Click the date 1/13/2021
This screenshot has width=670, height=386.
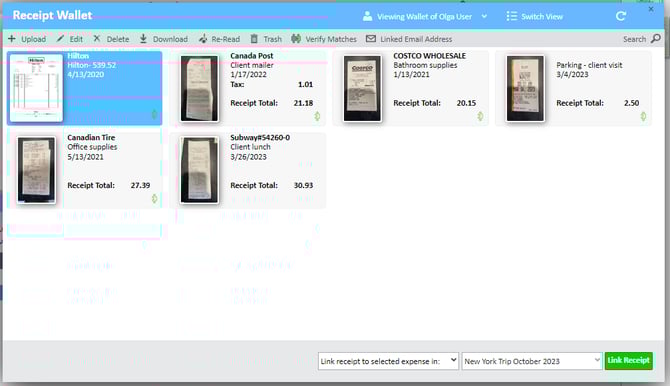tap(411, 74)
